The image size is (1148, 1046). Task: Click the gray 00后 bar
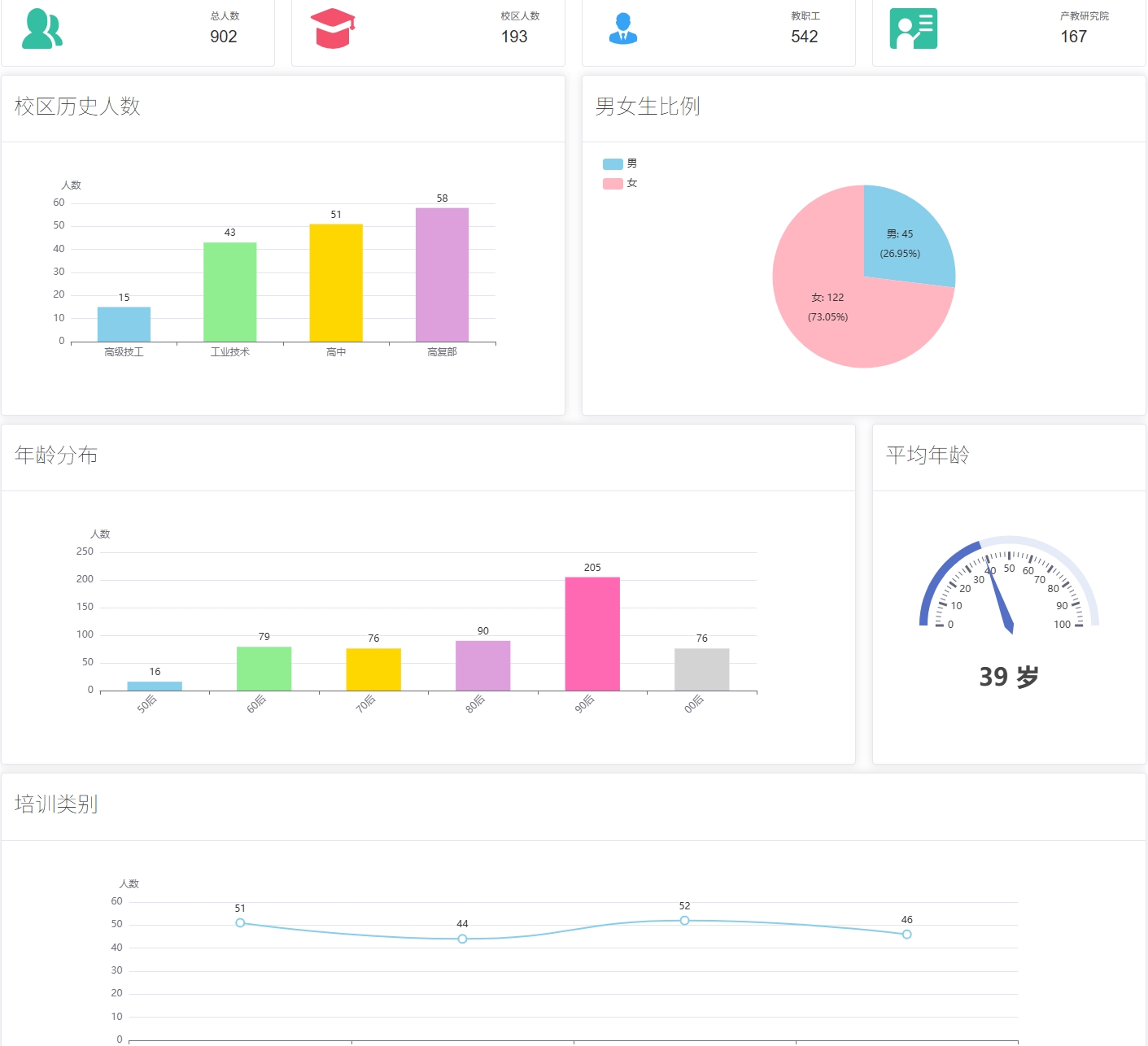(x=701, y=669)
